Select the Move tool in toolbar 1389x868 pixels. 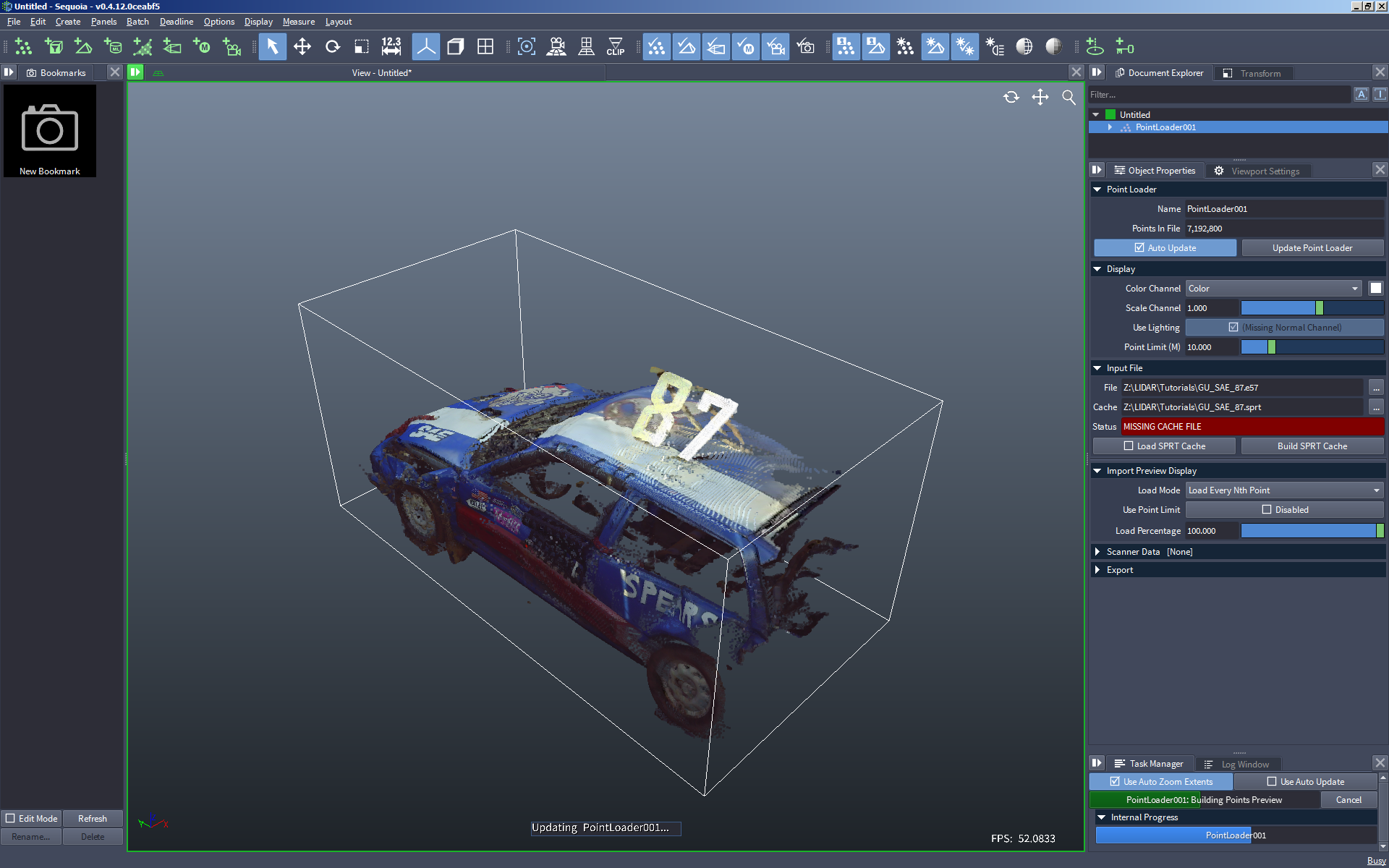(x=302, y=47)
